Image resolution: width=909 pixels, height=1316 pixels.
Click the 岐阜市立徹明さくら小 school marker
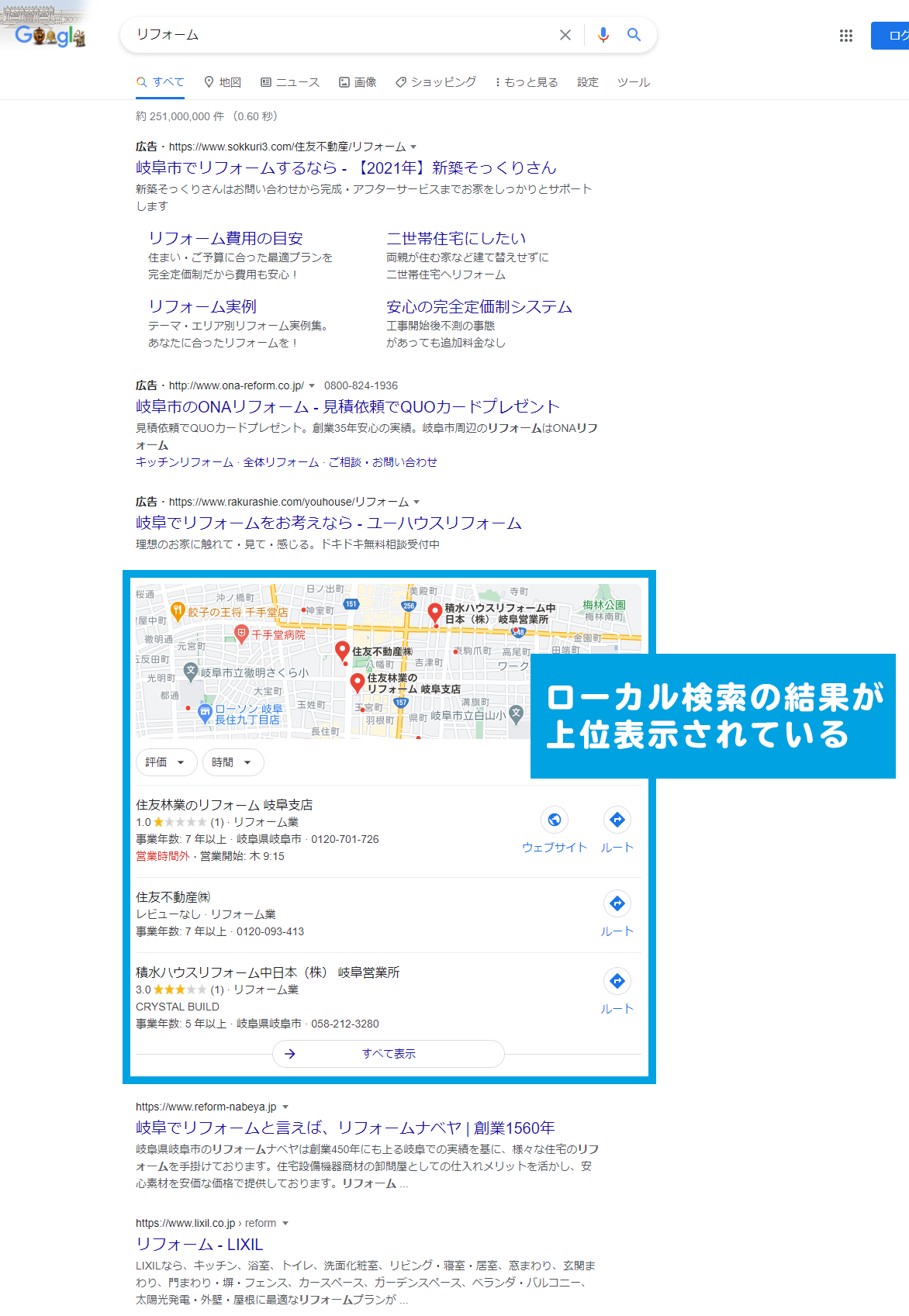click(191, 672)
